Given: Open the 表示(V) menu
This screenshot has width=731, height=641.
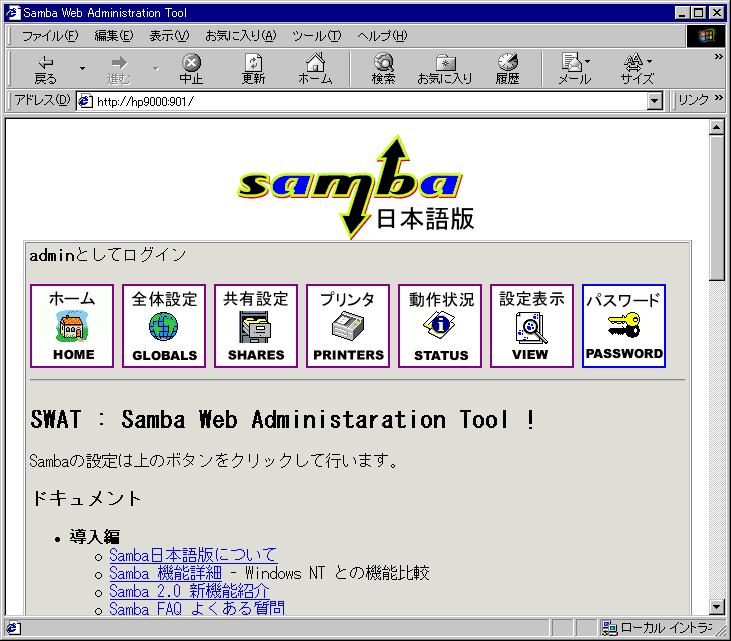Looking at the screenshot, I should [169, 36].
